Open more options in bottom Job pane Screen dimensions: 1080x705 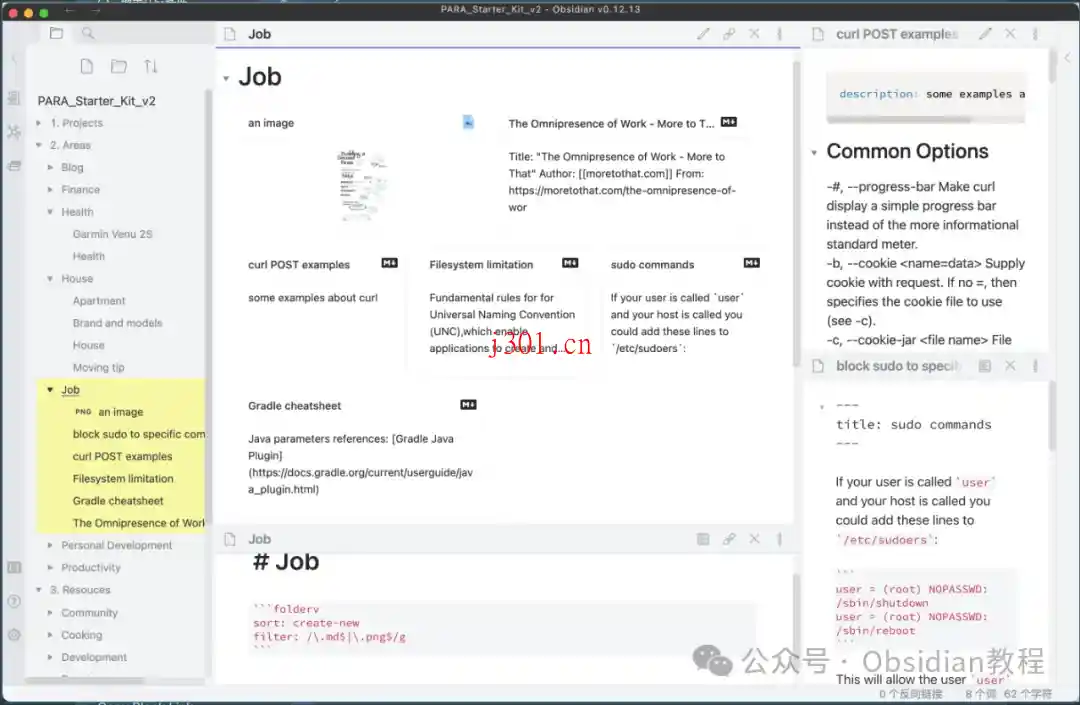(780, 539)
